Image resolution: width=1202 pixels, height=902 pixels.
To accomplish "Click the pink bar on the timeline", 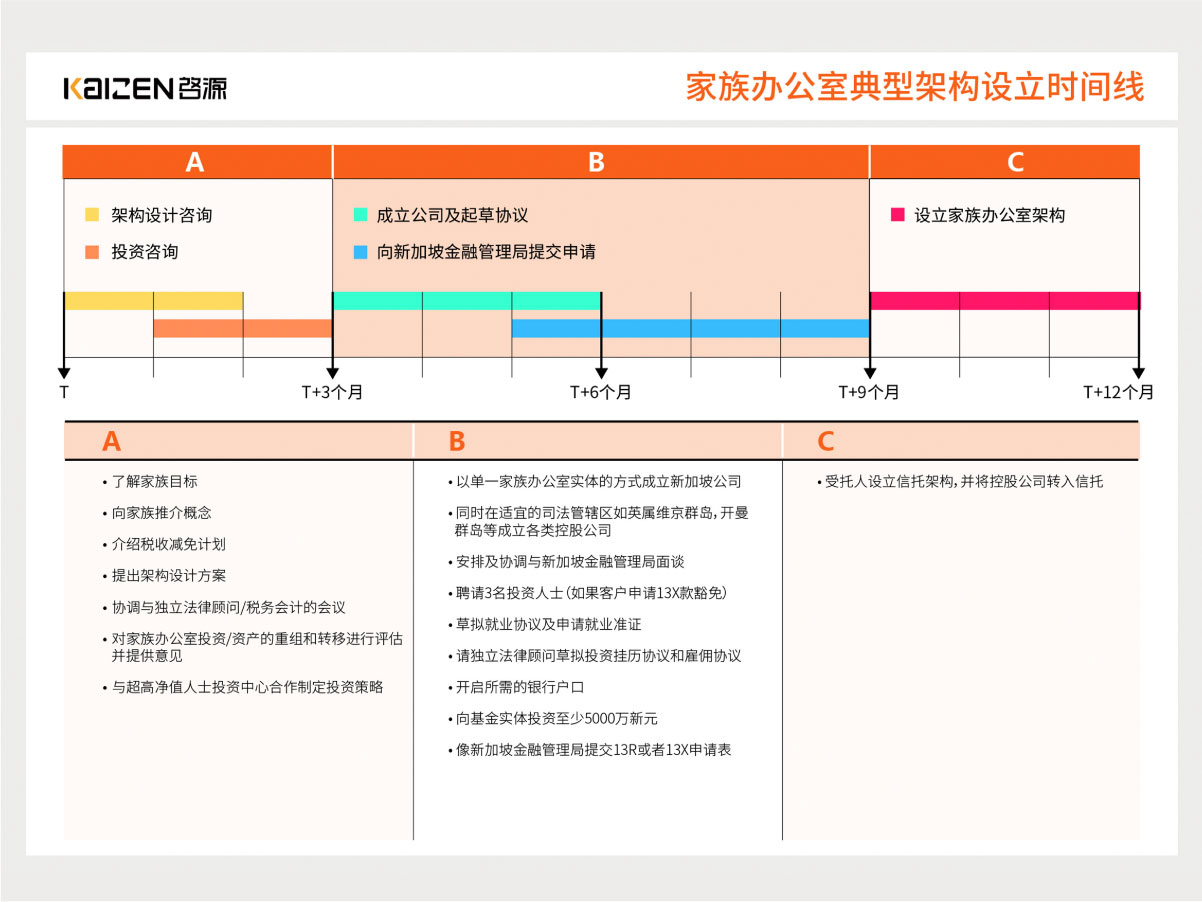I will tap(1004, 301).
